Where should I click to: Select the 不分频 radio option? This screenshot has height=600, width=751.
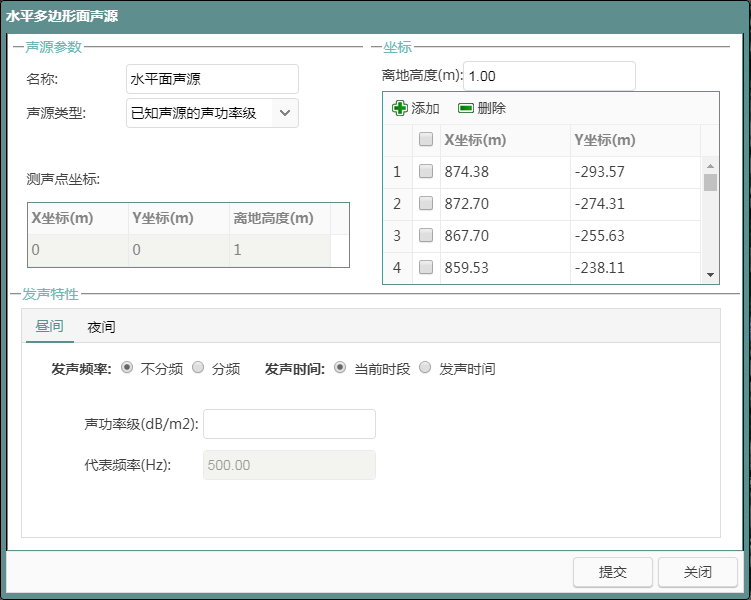click(x=127, y=368)
